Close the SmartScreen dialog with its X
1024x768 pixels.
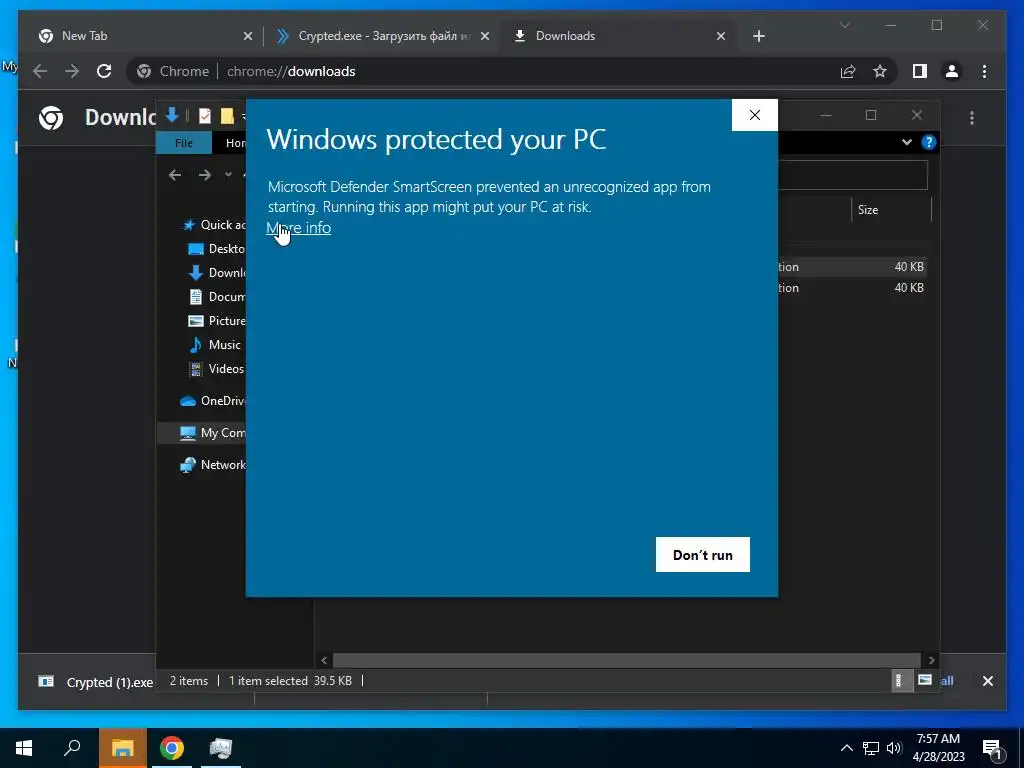[754, 115]
